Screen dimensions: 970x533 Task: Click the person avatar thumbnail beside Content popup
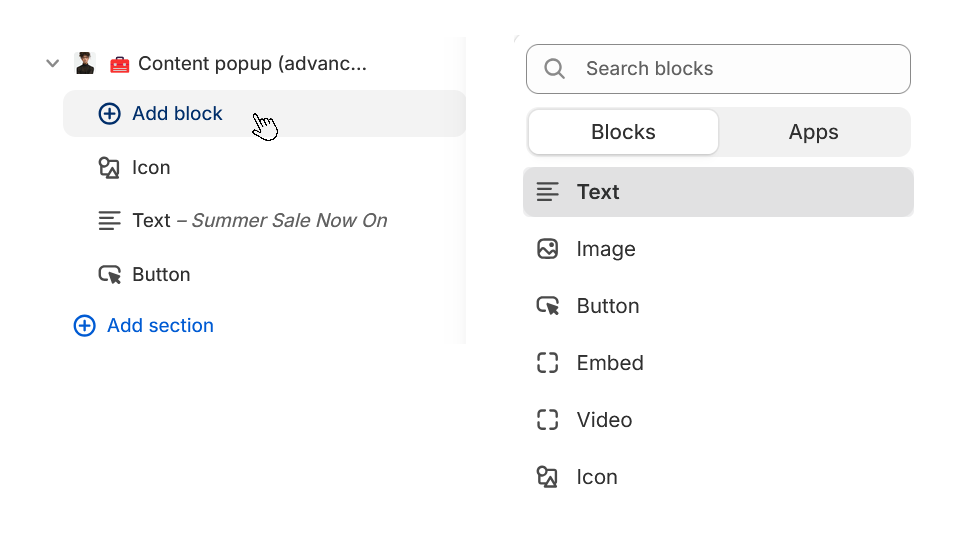pyautogui.click(x=85, y=63)
